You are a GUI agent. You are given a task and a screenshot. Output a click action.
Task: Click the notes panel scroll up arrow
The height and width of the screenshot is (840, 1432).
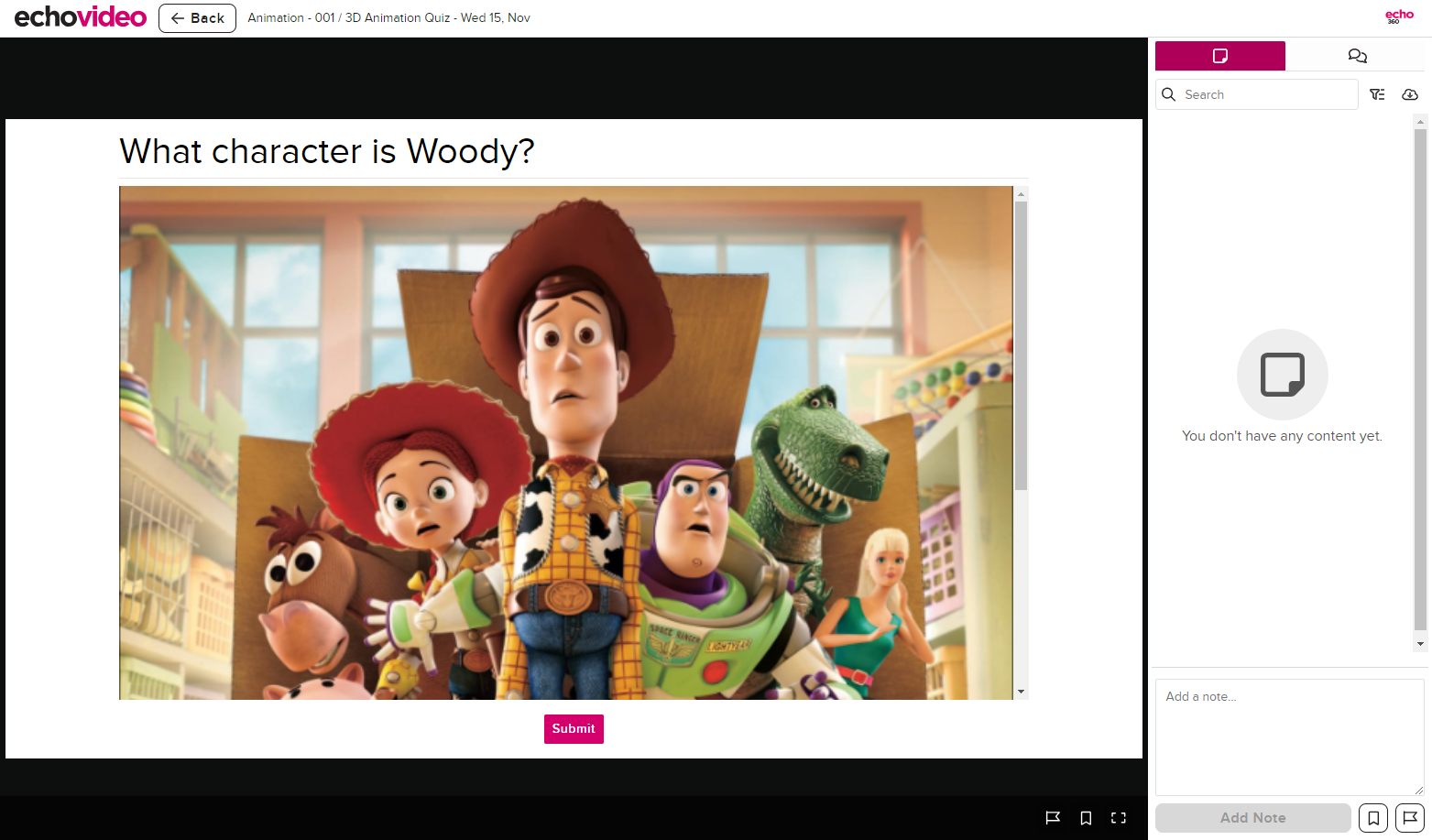point(1420,121)
